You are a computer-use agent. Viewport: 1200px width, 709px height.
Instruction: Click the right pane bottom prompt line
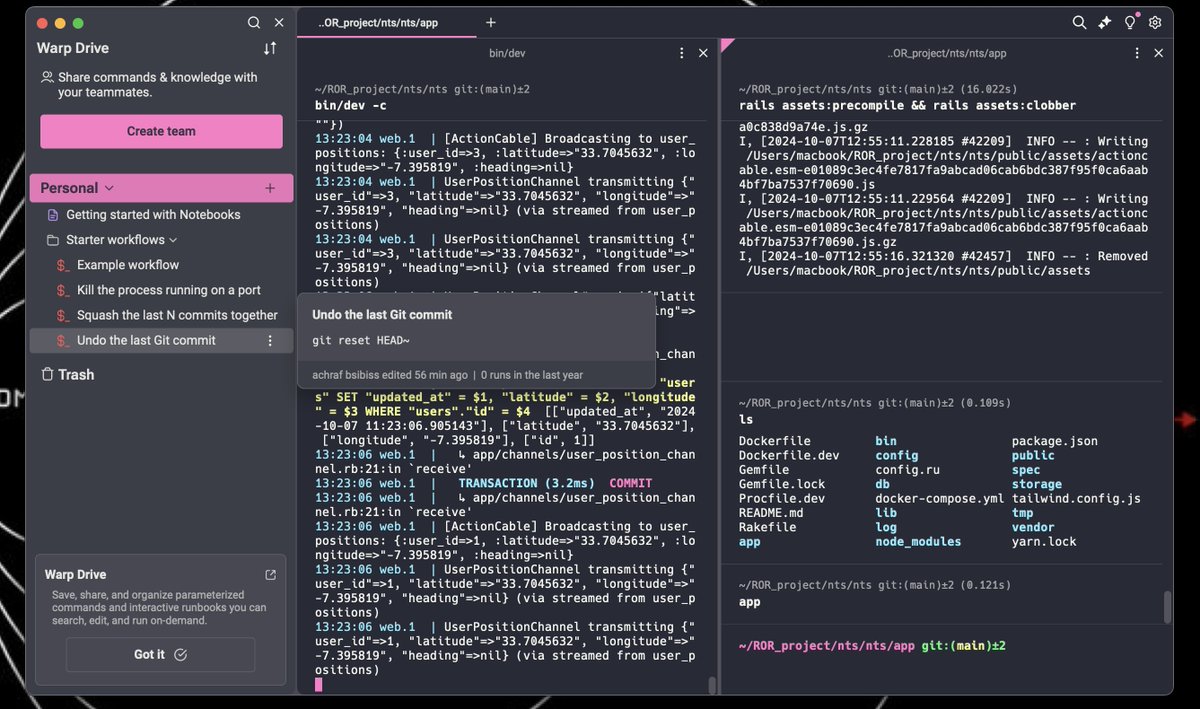click(x=872, y=646)
